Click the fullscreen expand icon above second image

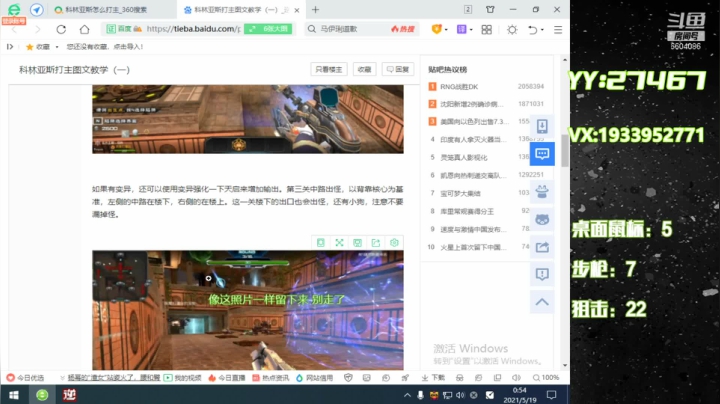[339, 243]
